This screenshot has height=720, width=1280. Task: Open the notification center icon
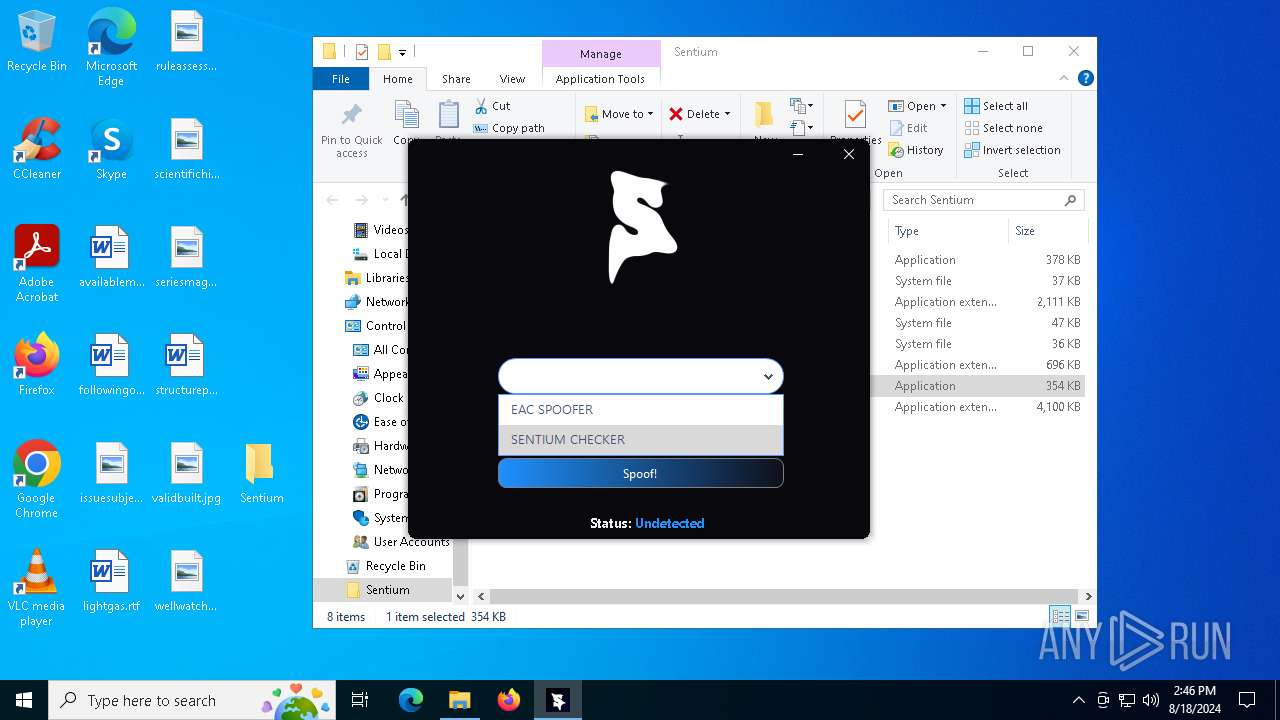coord(1247,701)
